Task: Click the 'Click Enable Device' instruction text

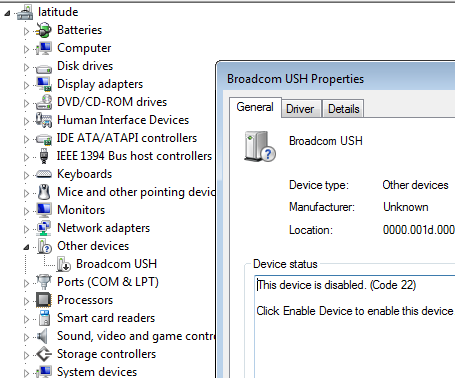Action: pyautogui.click(x=355, y=311)
